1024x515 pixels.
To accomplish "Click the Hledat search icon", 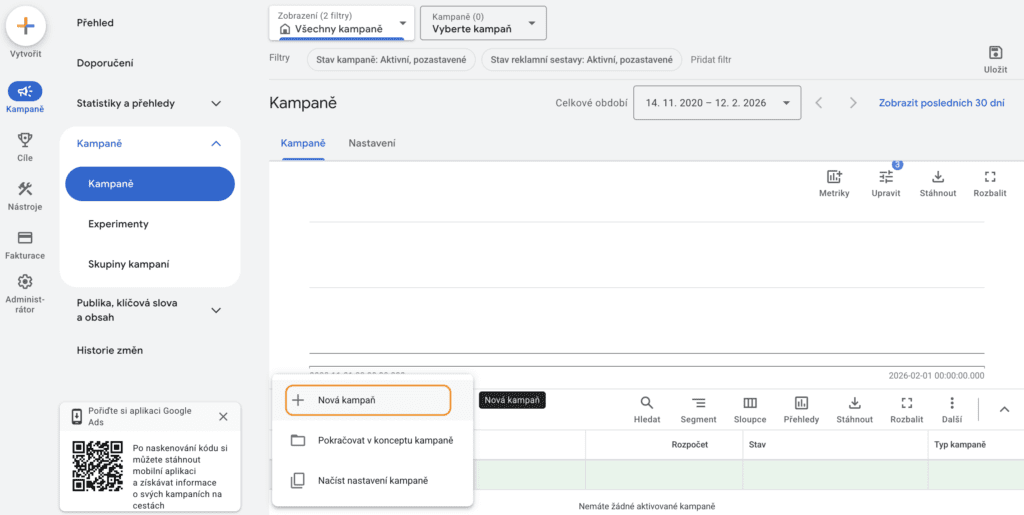I will point(647,403).
